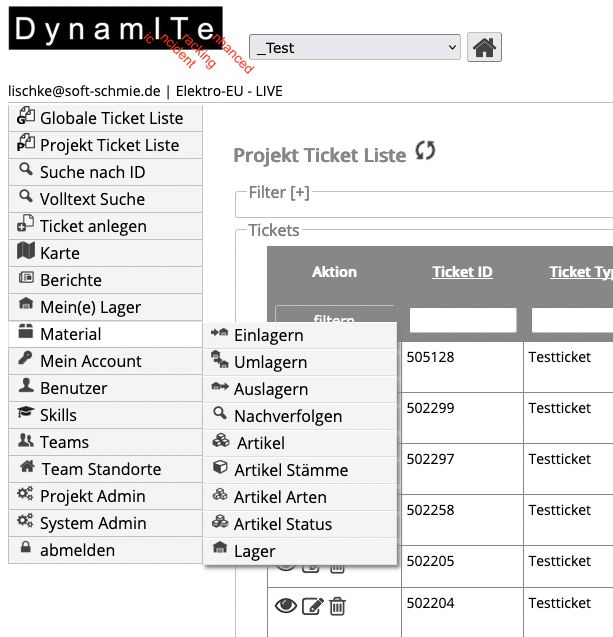613x637 pixels.
Task: Click the Ticket ID filter input field
Action: [x=463, y=320]
